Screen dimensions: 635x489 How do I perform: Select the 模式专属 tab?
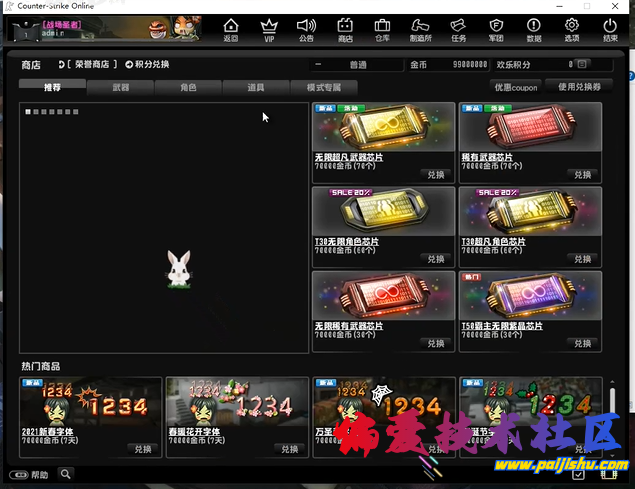(x=324, y=87)
